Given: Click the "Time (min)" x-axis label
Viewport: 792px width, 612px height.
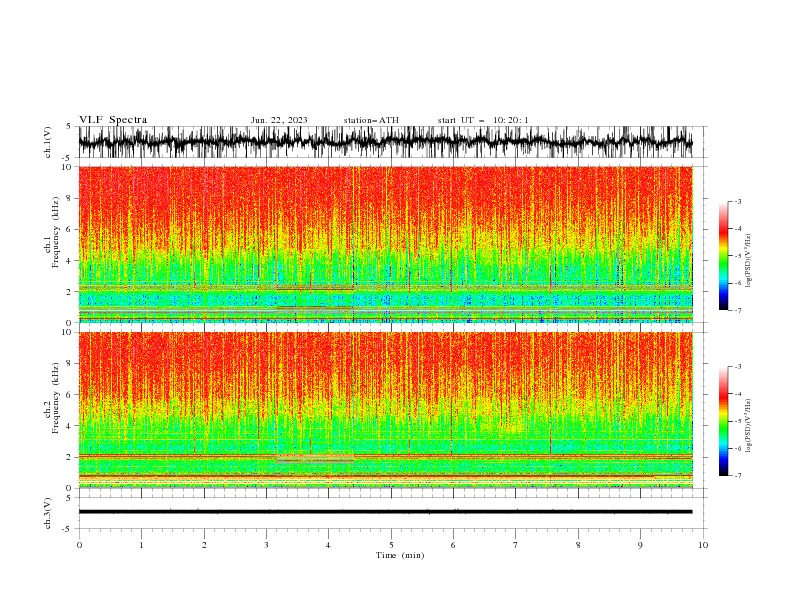Looking at the screenshot, I should [400, 555].
